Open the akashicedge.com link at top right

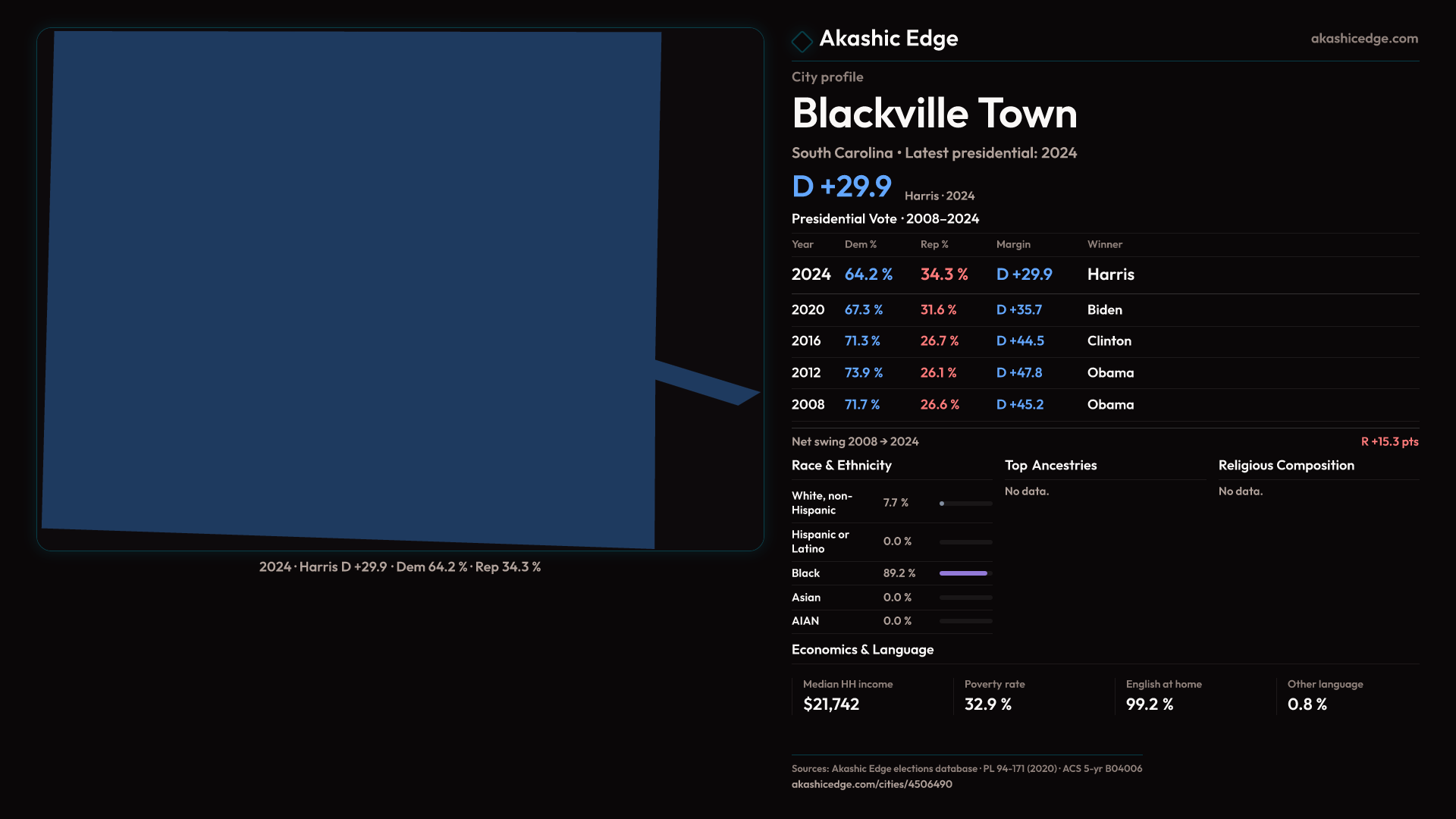pos(1363,39)
